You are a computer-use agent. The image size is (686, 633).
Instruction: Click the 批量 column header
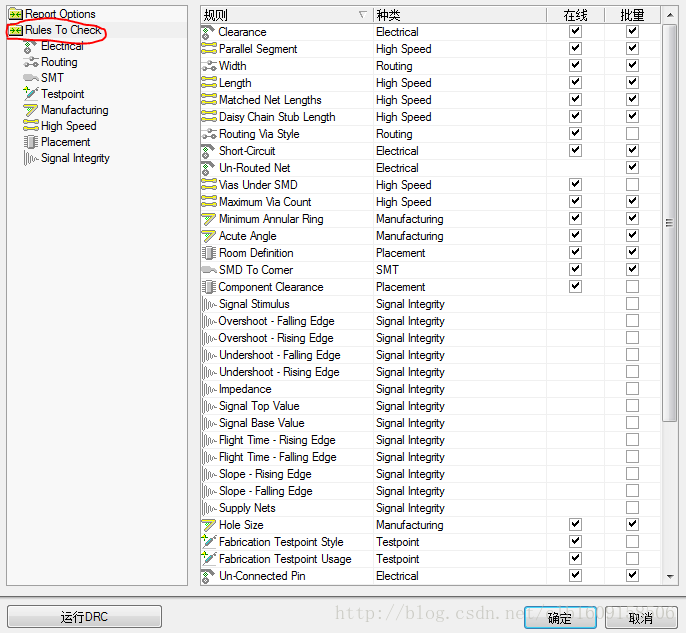click(632, 15)
